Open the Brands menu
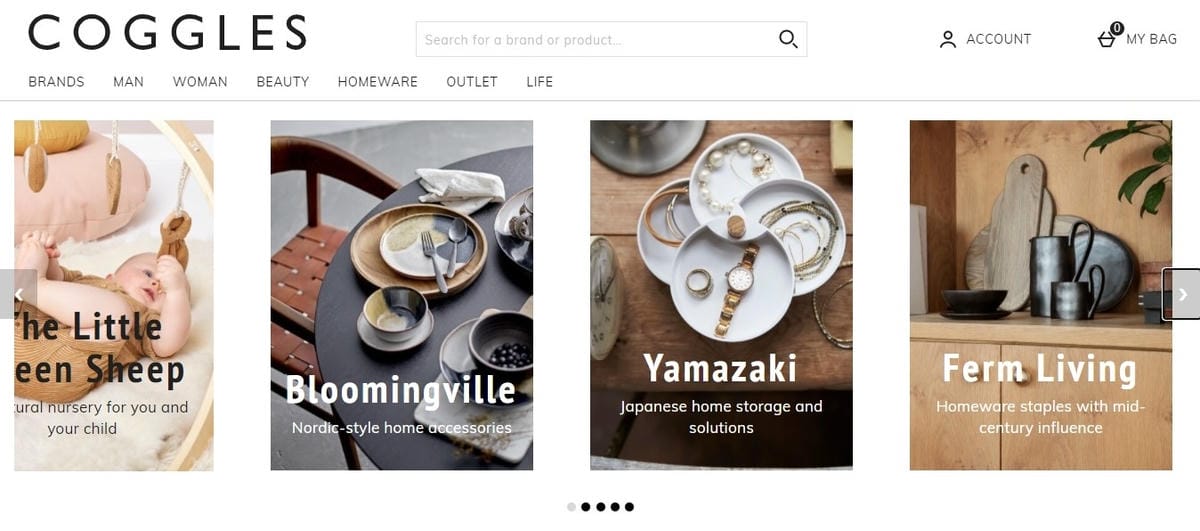 pyautogui.click(x=56, y=82)
